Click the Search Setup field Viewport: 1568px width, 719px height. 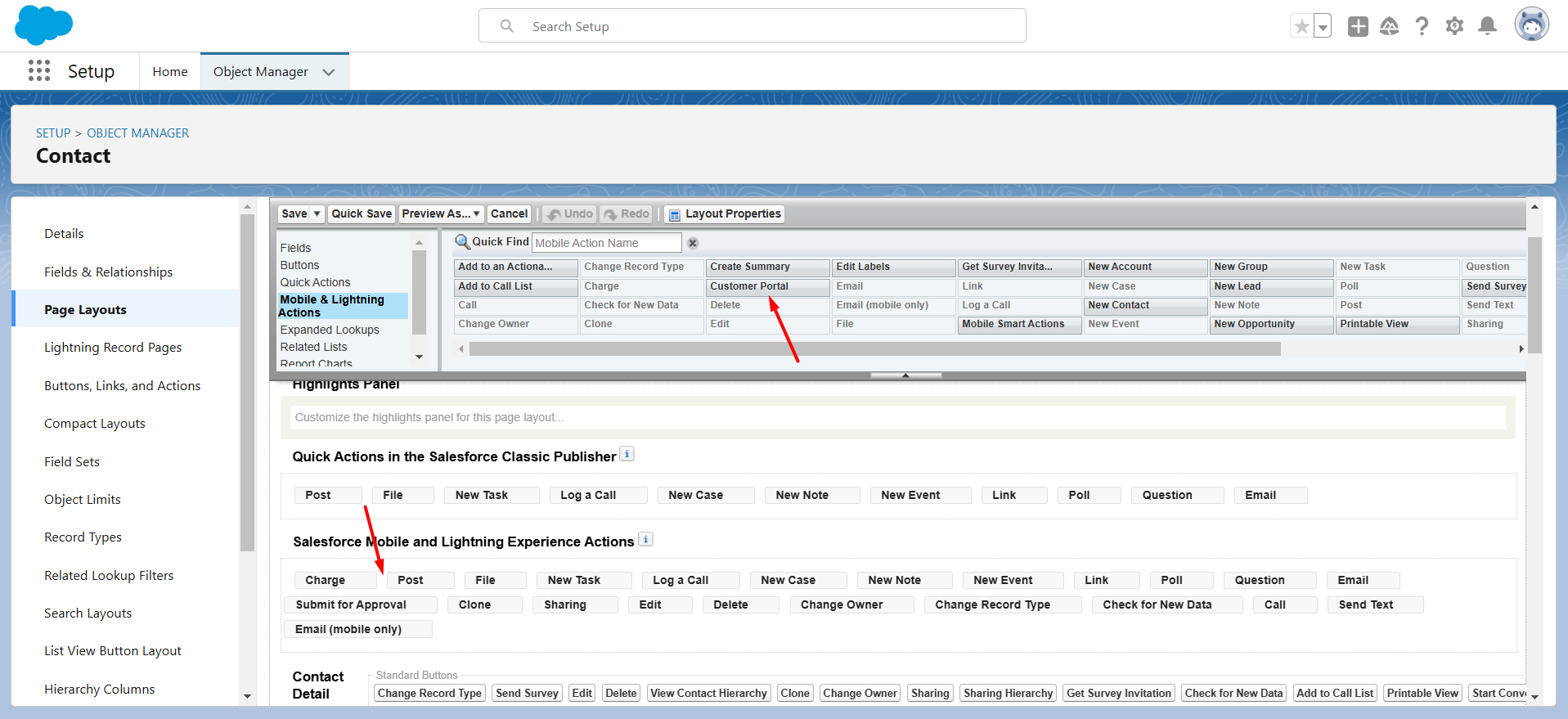[x=753, y=26]
